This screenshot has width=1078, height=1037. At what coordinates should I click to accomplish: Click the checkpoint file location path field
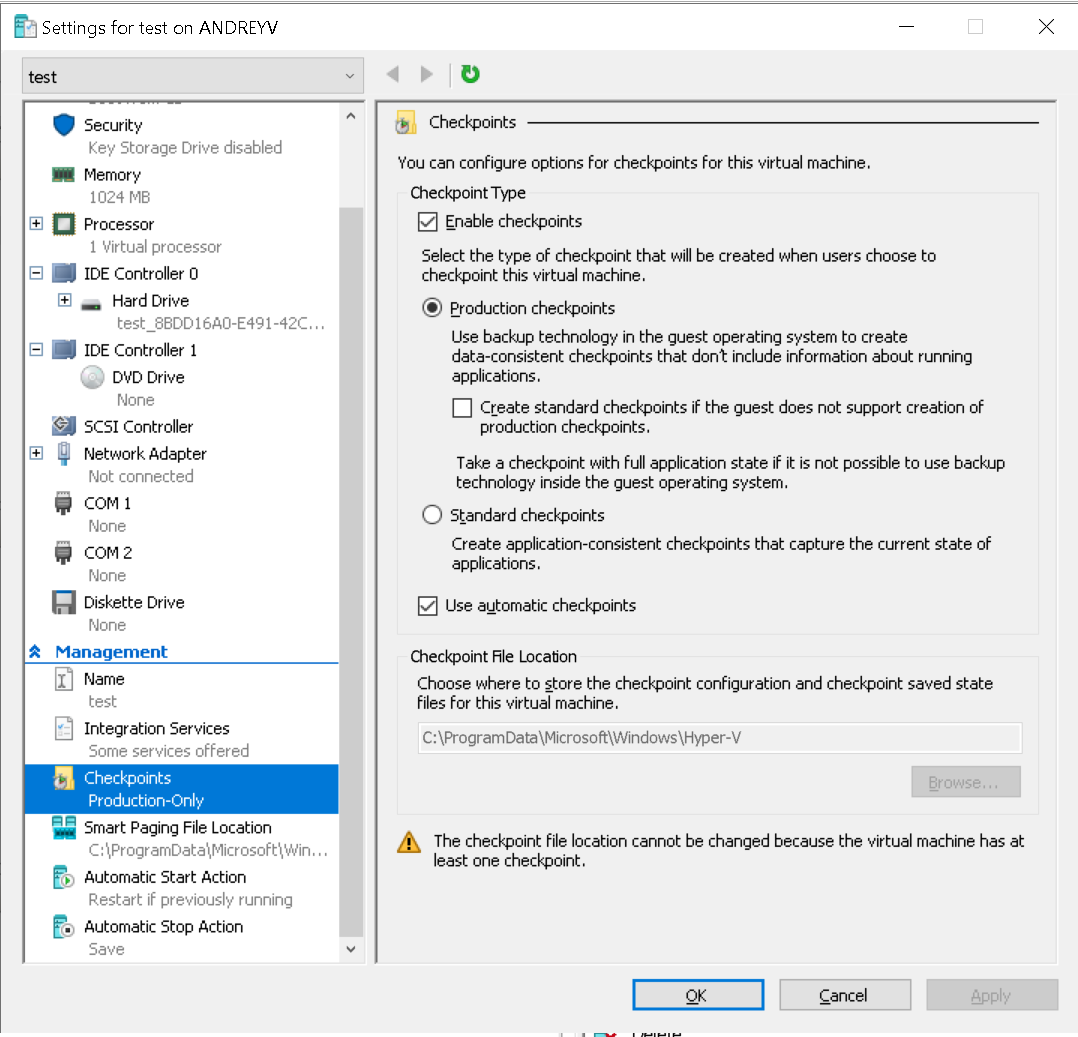719,738
